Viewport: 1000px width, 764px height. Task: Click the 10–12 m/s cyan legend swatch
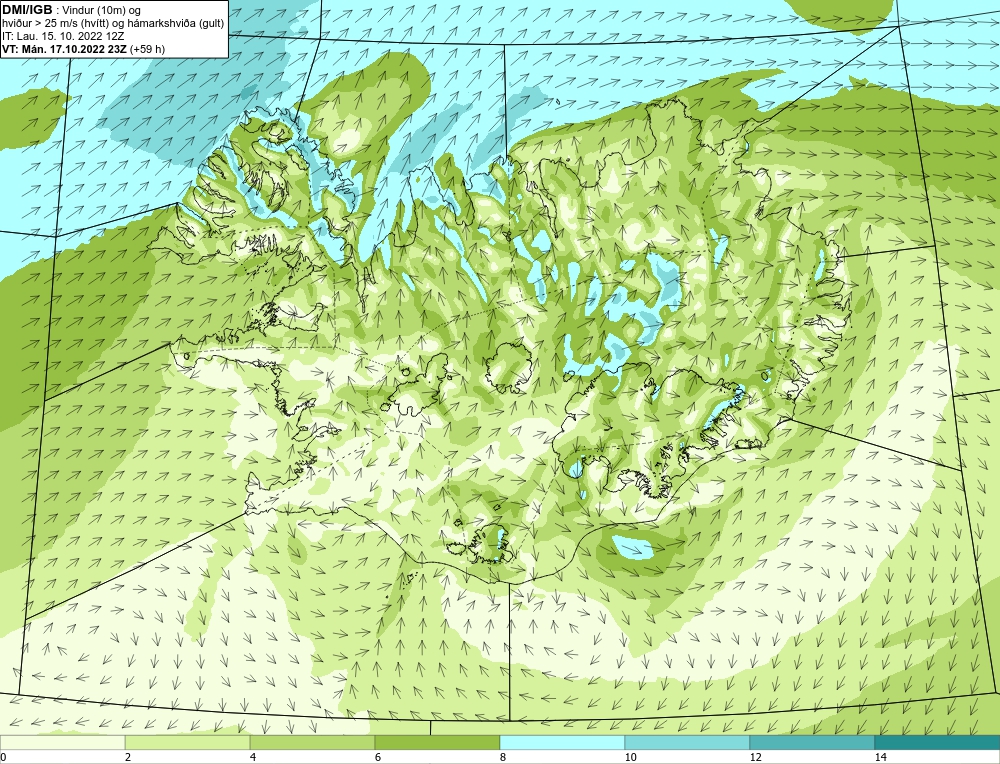(688, 742)
